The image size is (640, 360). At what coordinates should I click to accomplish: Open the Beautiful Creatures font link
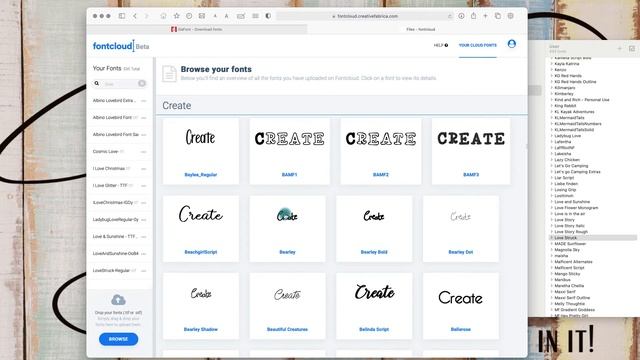pos(287,329)
